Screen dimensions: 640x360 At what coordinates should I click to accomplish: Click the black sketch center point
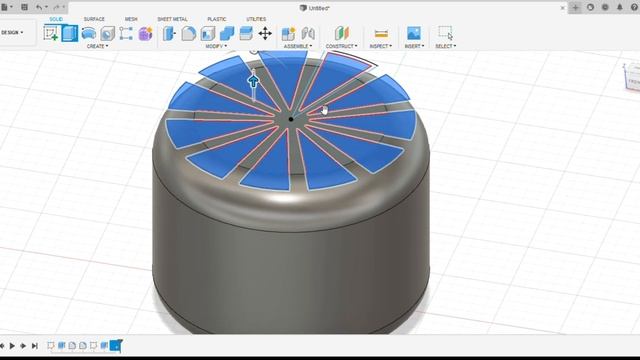[291, 119]
